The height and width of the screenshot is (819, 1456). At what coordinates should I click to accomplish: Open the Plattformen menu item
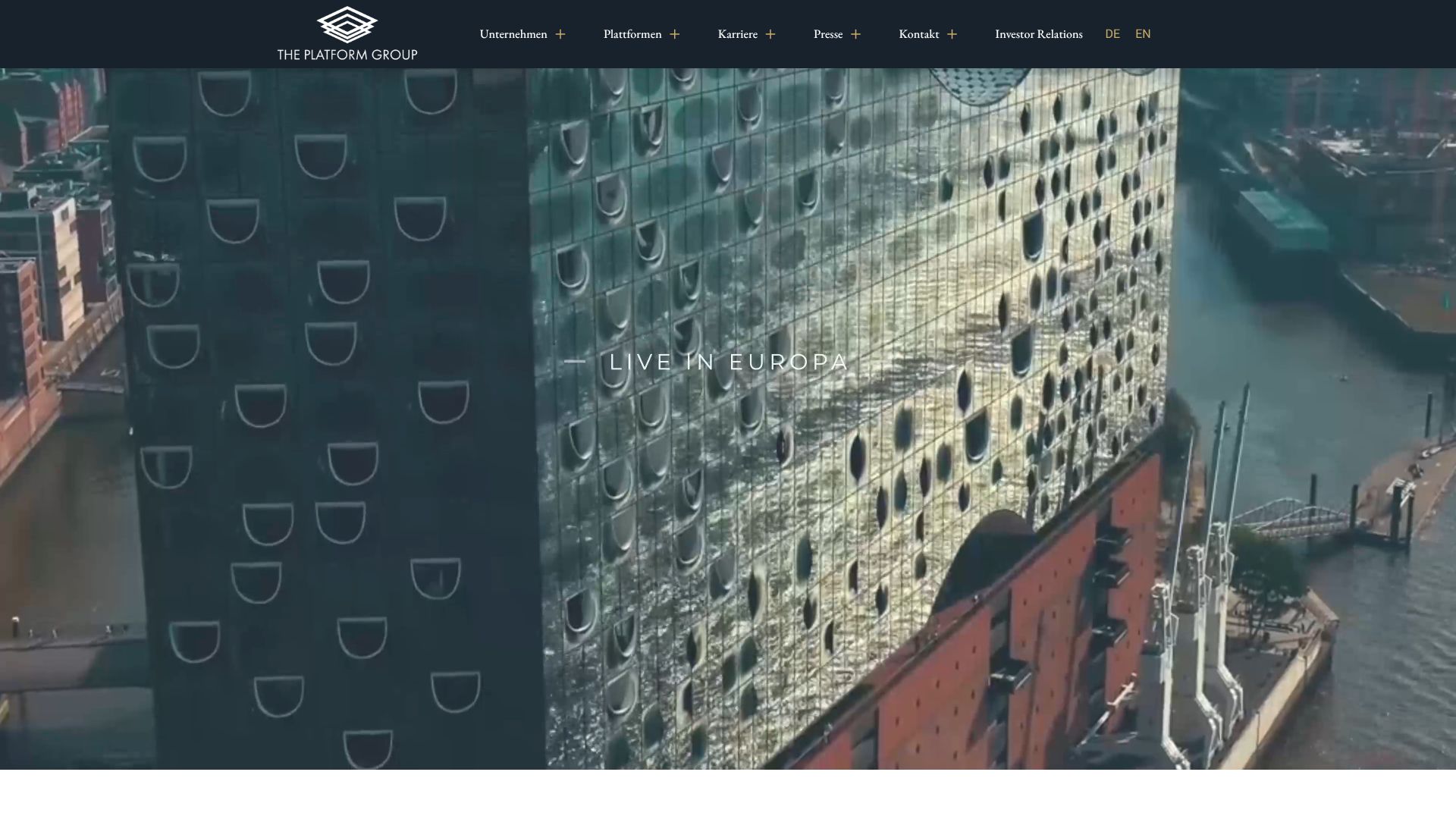tap(632, 34)
